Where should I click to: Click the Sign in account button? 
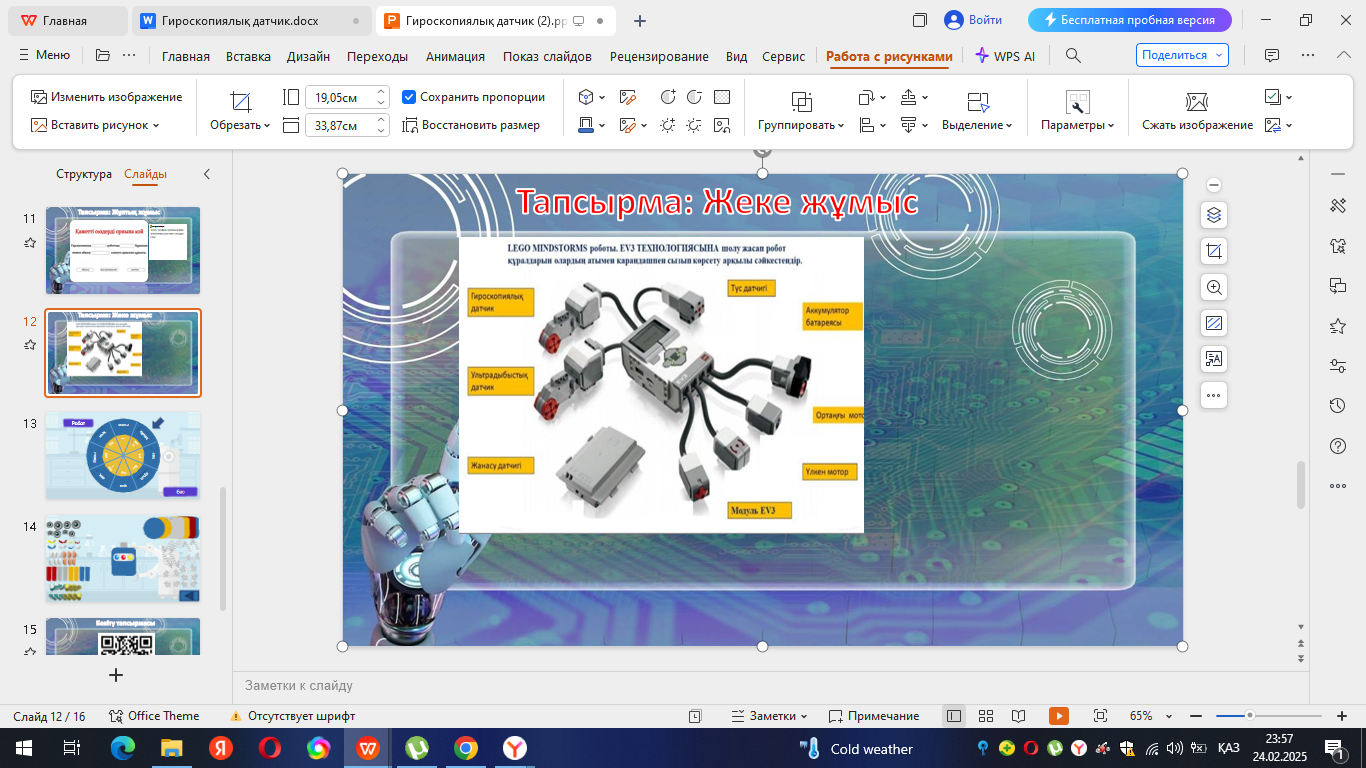coord(973,20)
